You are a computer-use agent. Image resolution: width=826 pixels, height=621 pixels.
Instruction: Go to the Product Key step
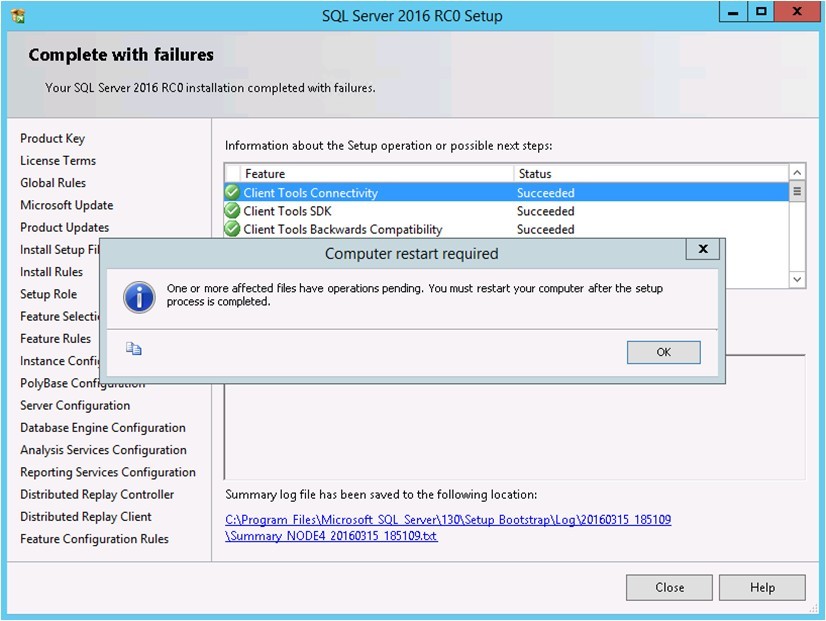click(x=52, y=138)
